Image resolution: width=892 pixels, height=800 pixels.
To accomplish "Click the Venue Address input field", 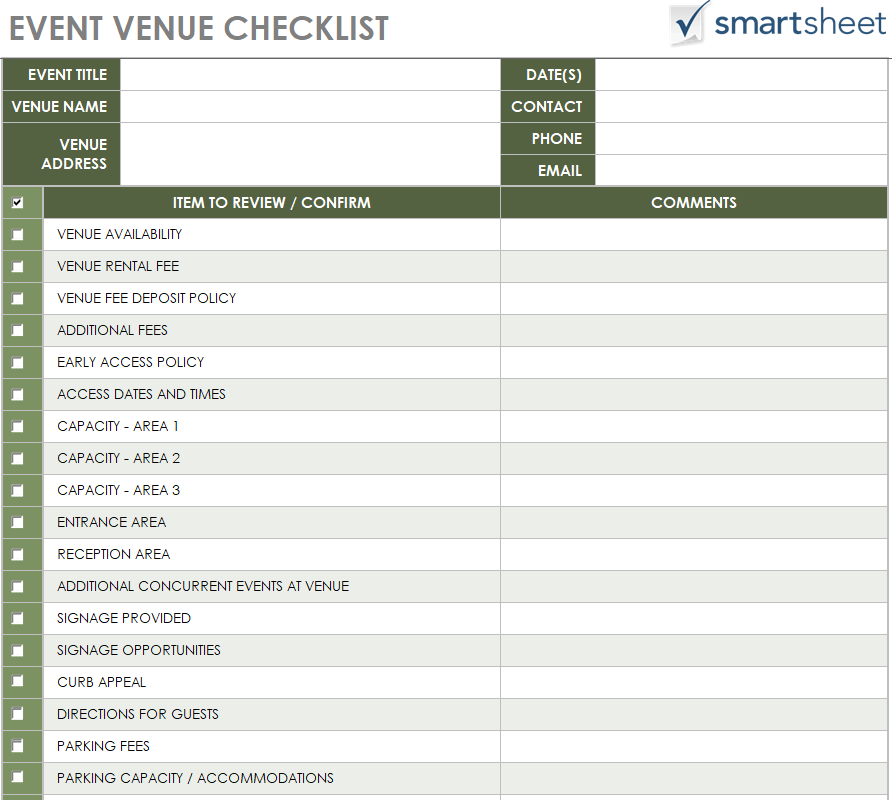I will click(x=310, y=154).
